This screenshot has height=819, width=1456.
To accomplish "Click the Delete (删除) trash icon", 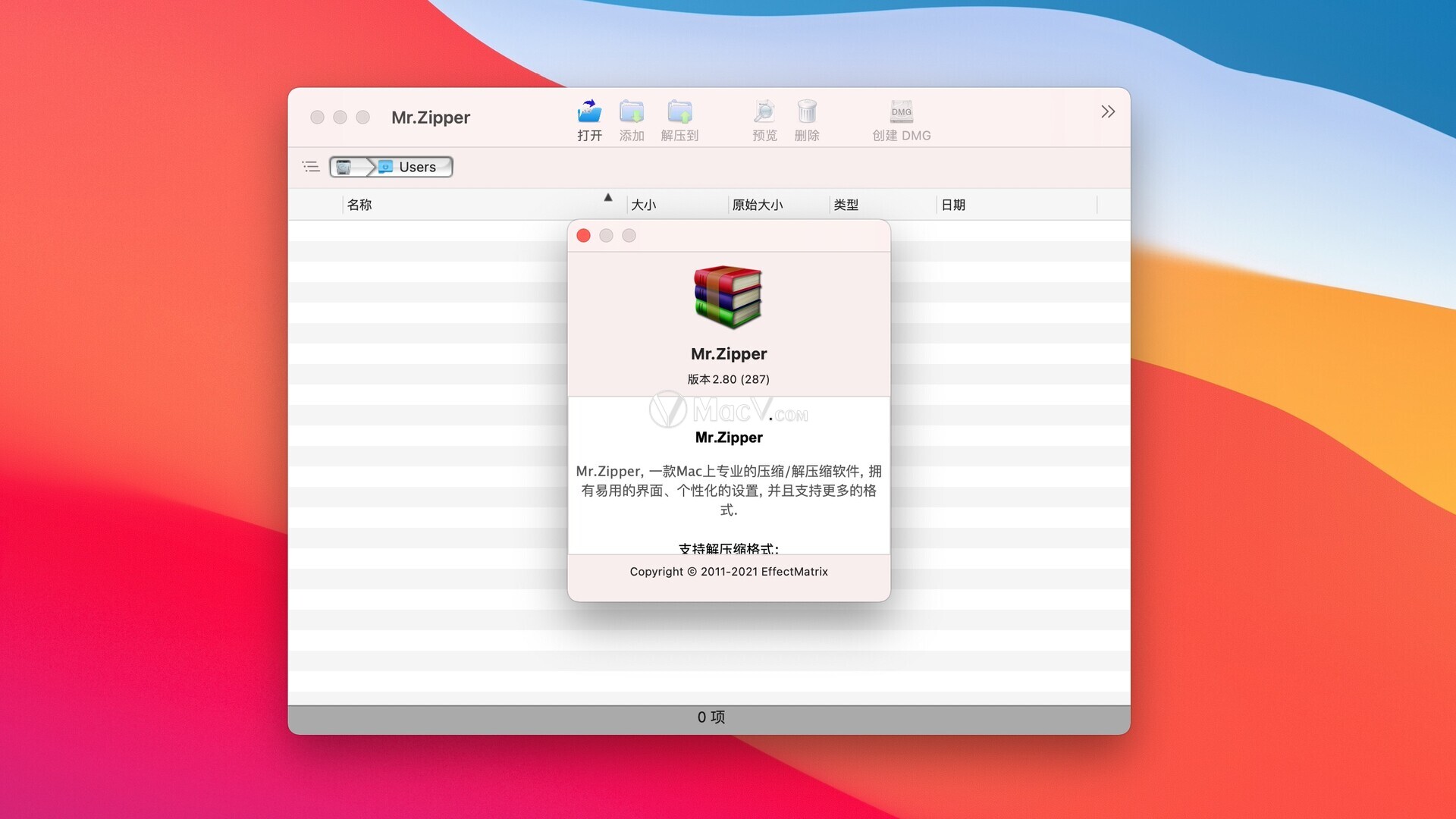I will click(807, 111).
